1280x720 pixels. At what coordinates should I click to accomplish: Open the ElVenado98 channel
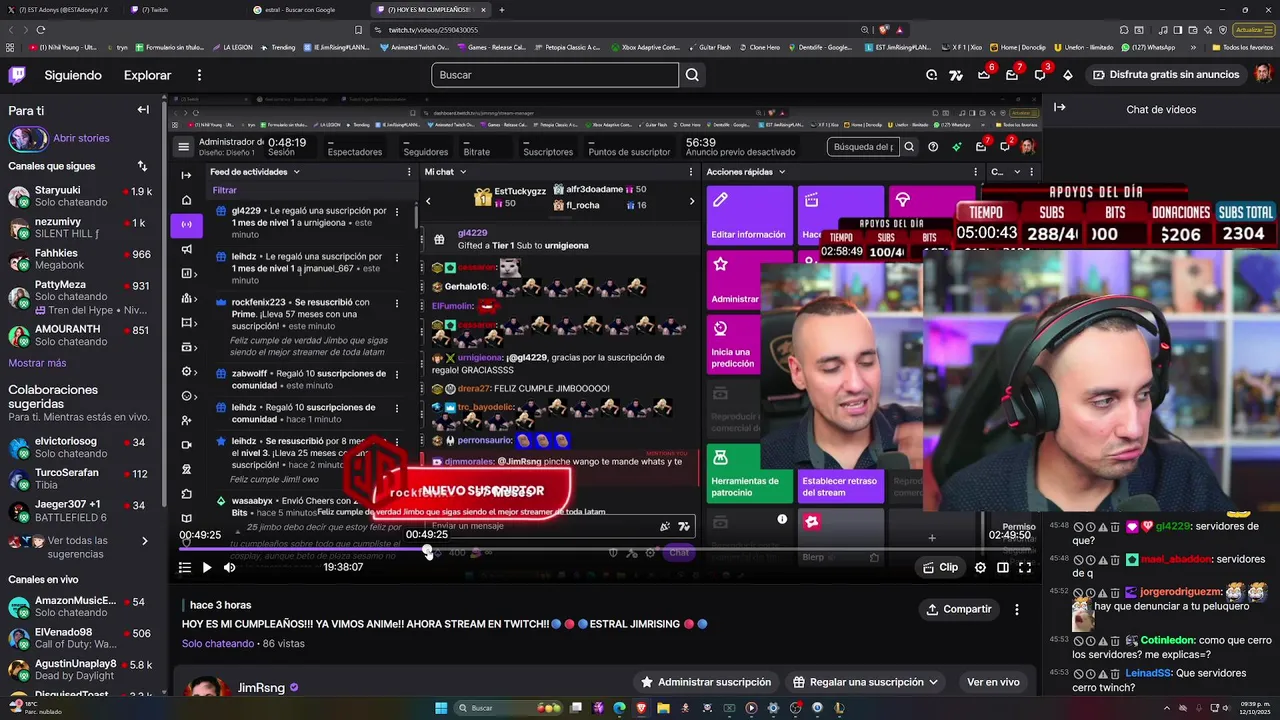(80, 638)
